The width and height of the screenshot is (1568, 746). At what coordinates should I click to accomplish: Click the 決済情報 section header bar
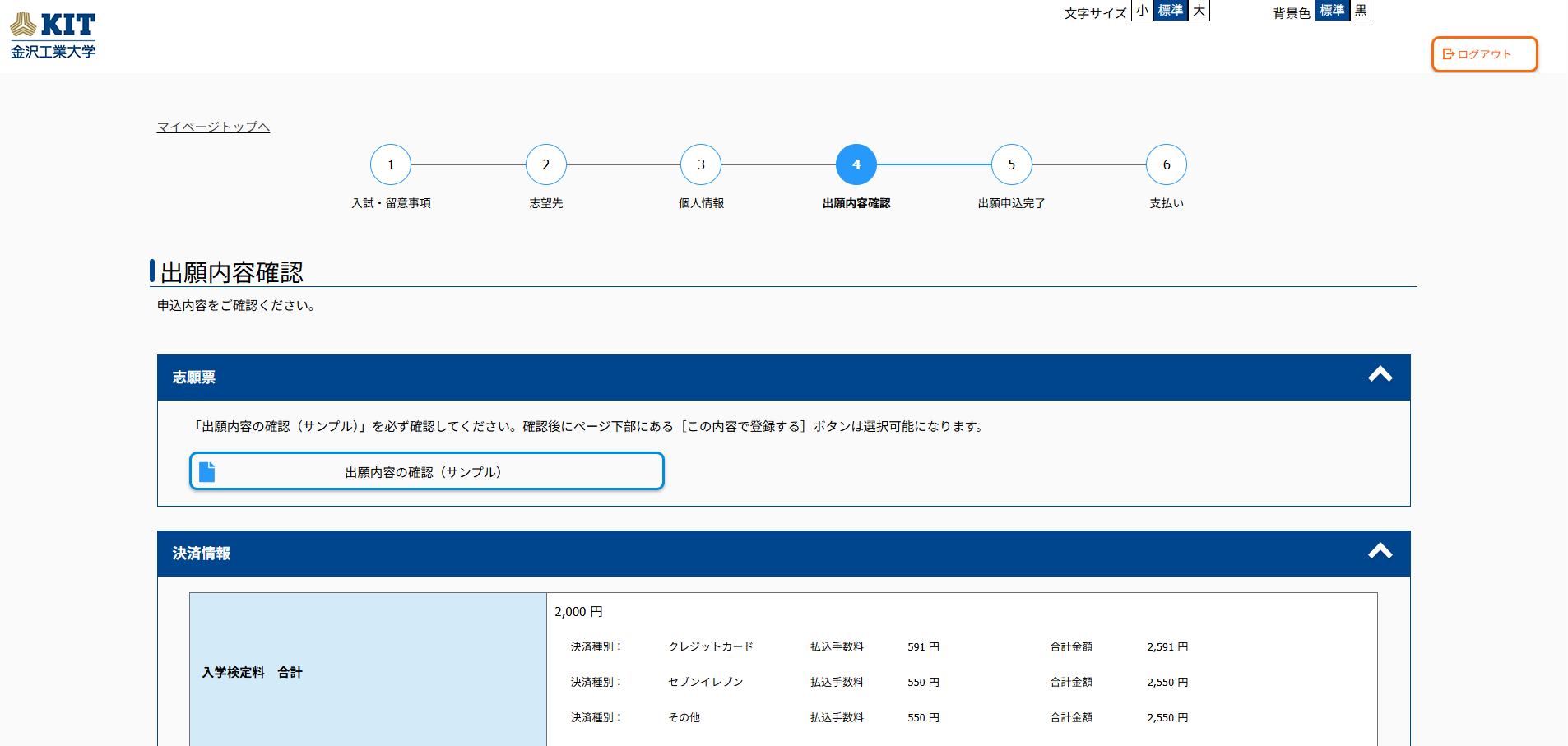740,553
